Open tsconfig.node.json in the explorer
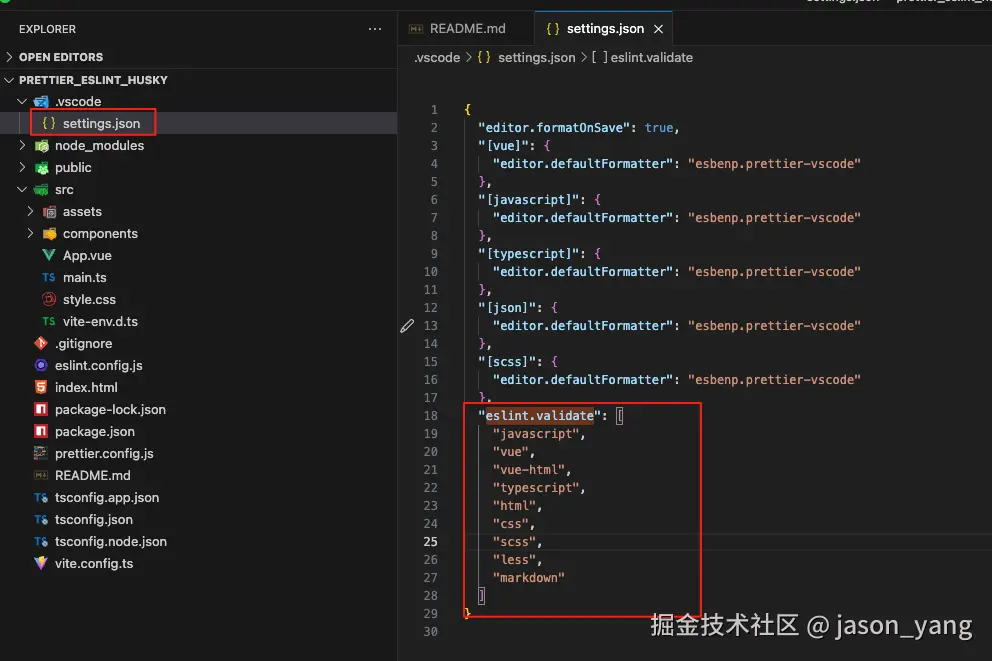Viewport: 992px width, 661px height. pyautogui.click(x=111, y=541)
